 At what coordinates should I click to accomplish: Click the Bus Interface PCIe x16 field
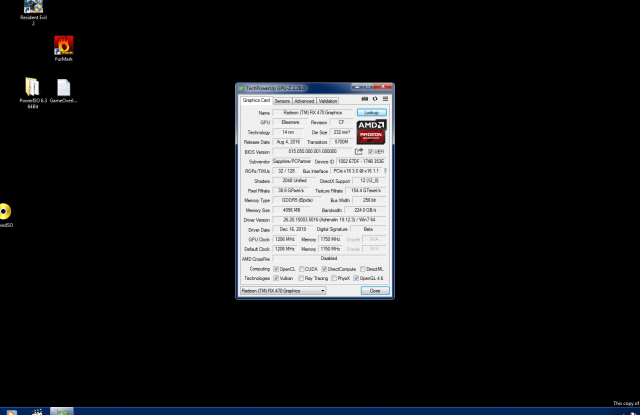pos(356,171)
